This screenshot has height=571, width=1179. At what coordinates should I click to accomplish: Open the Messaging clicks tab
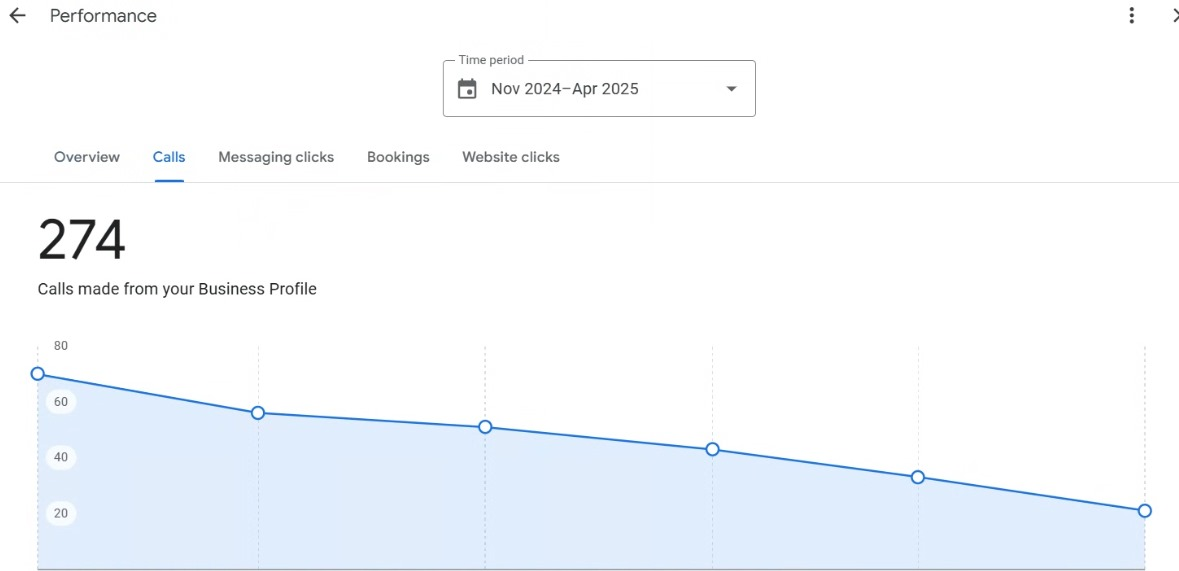[x=276, y=157]
